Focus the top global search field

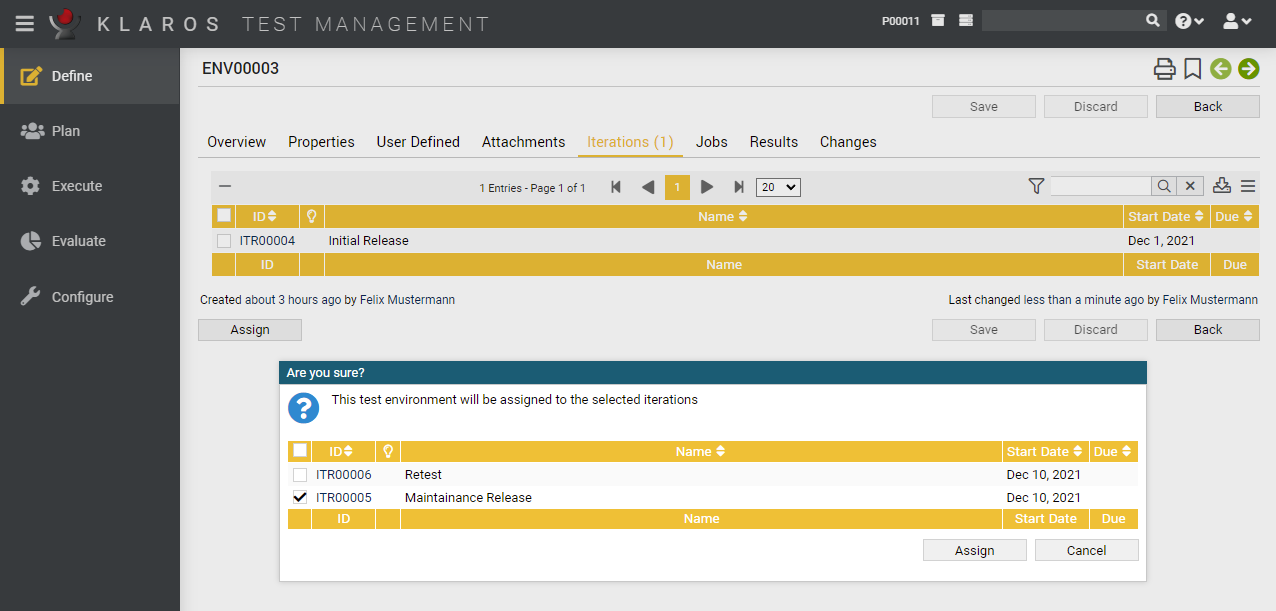tap(1062, 20)
